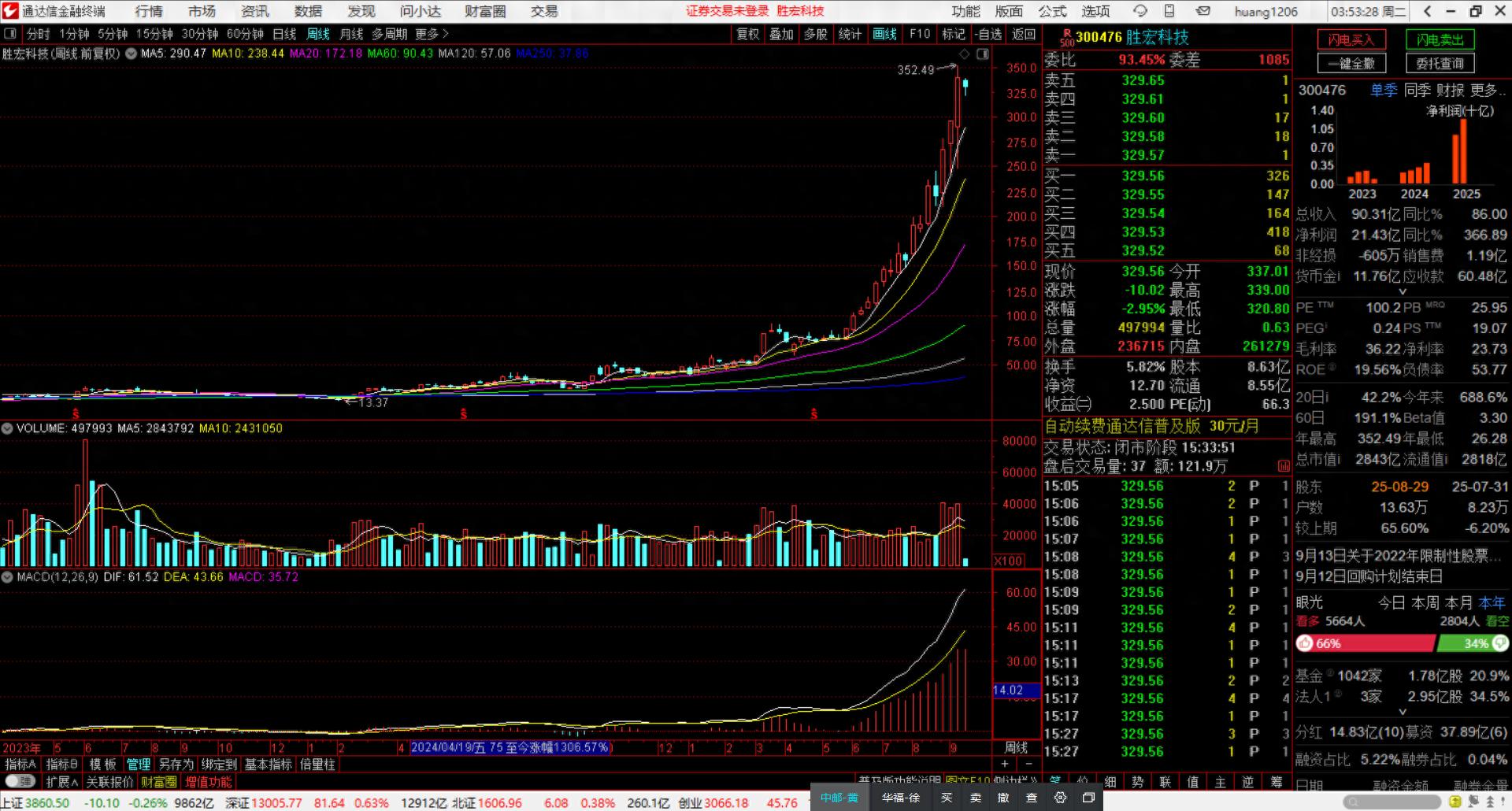Expand 扩展 panel arrow
Viewport: 1512px width, 811px height.
point(62,782)
